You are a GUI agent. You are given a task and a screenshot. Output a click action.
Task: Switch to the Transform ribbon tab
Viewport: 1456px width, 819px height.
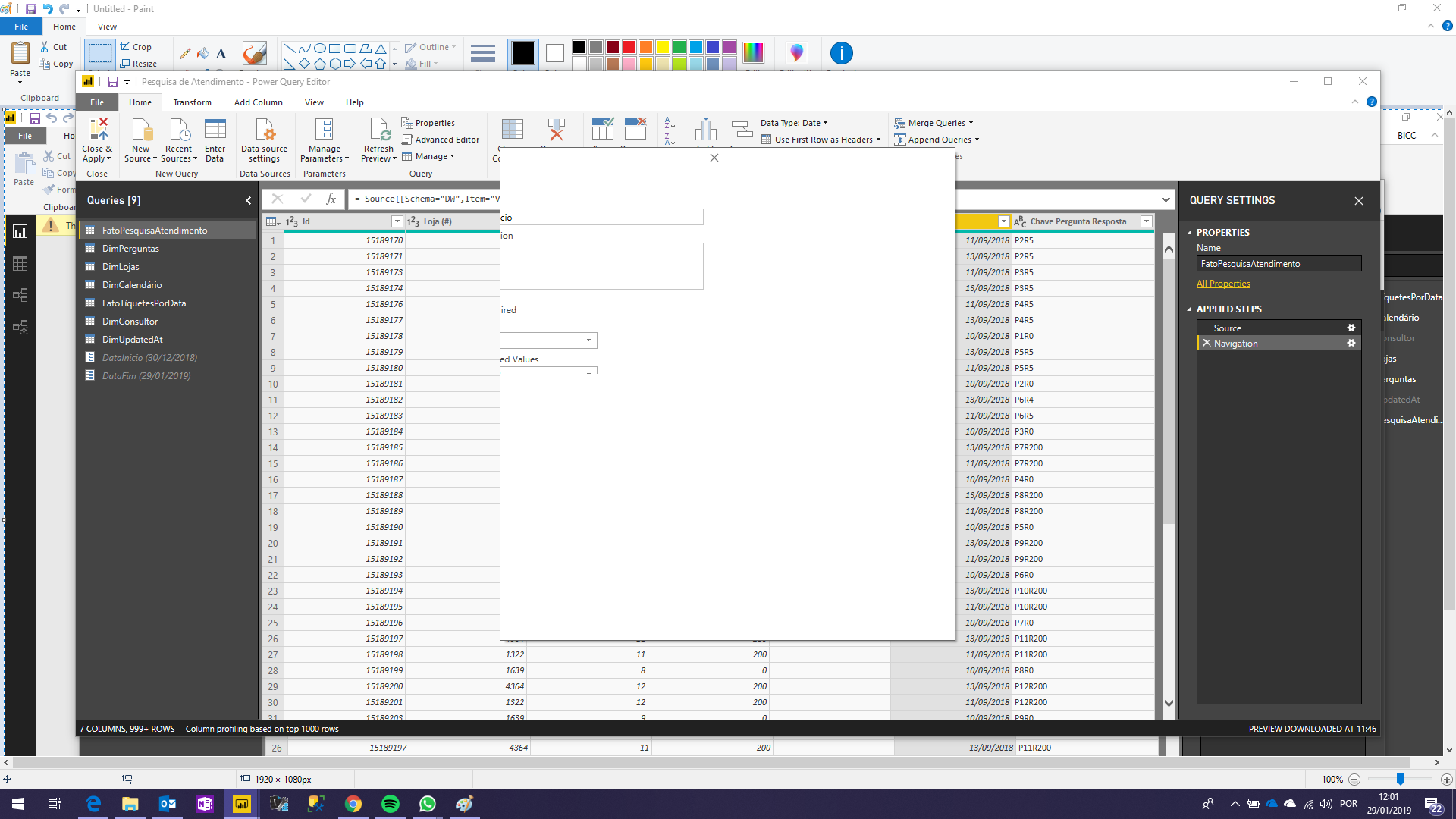click(193, 102)
